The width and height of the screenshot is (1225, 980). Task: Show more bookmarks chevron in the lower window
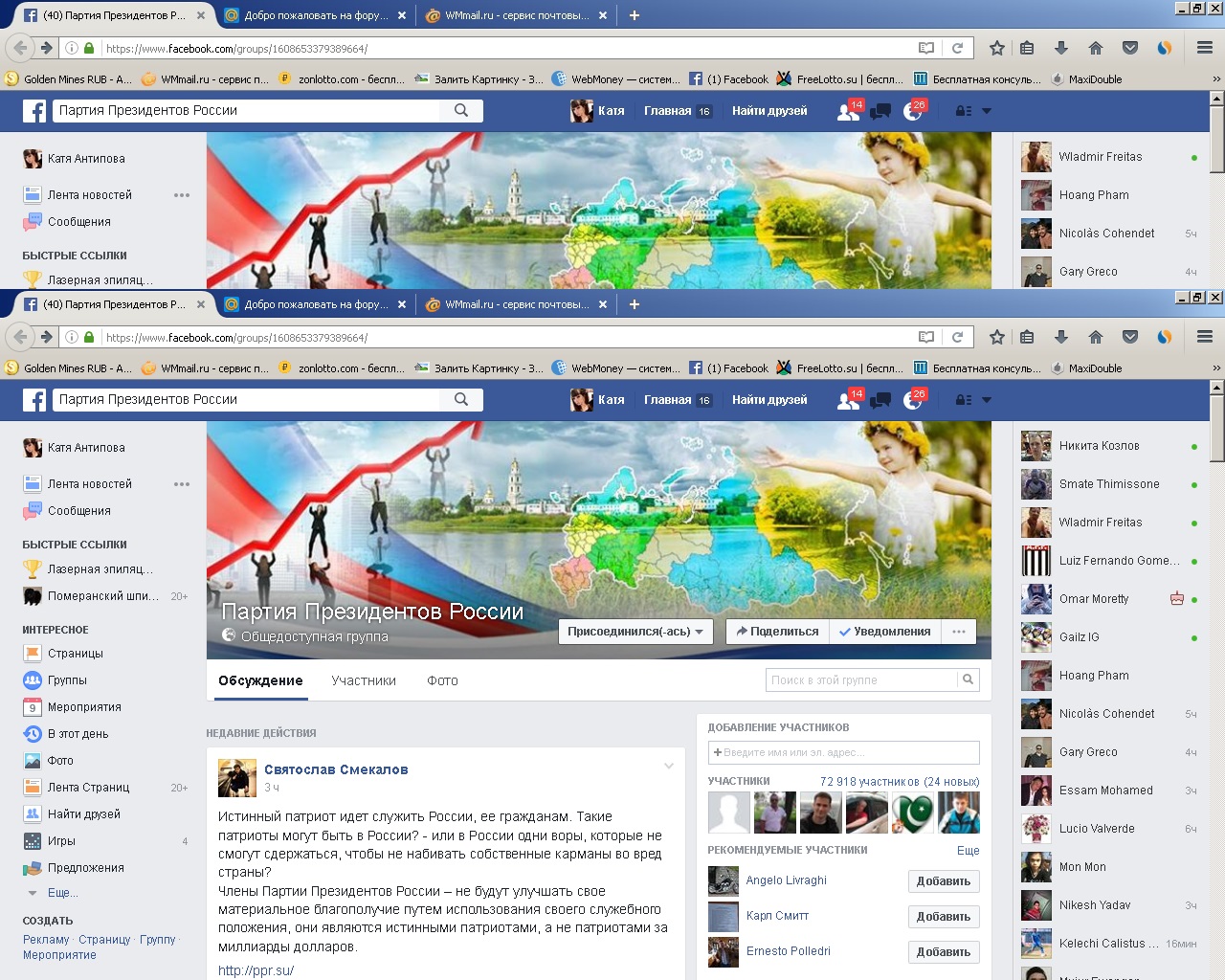click(x=1216, y=368)
